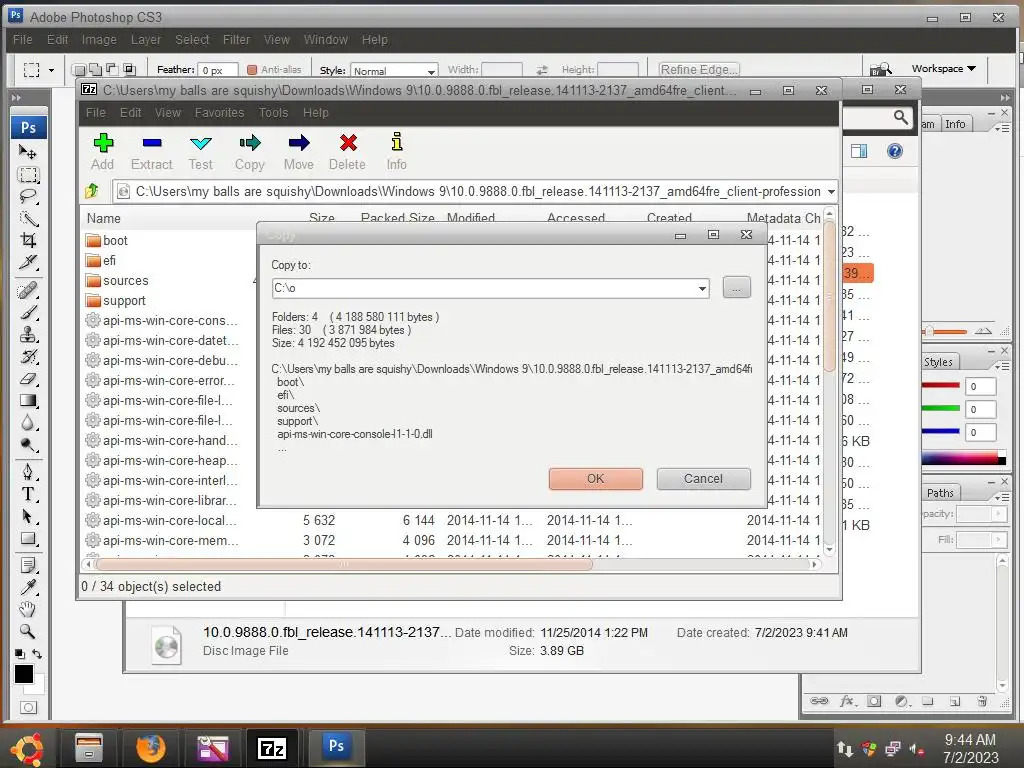The width and height of the screenshot is (1024, 768).
Task: Click the Move icon in 7-Zip toolbar
Action: tap(298, 152)
